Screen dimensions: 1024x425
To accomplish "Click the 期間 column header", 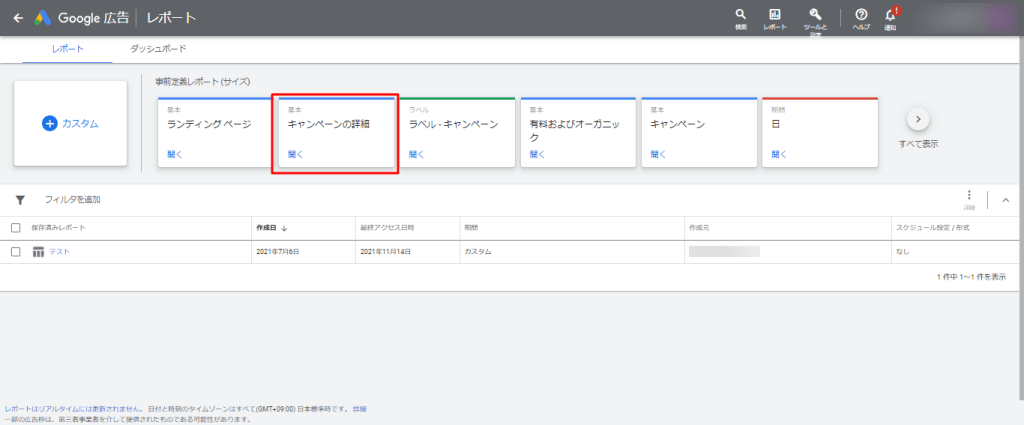I will (471, 228).
